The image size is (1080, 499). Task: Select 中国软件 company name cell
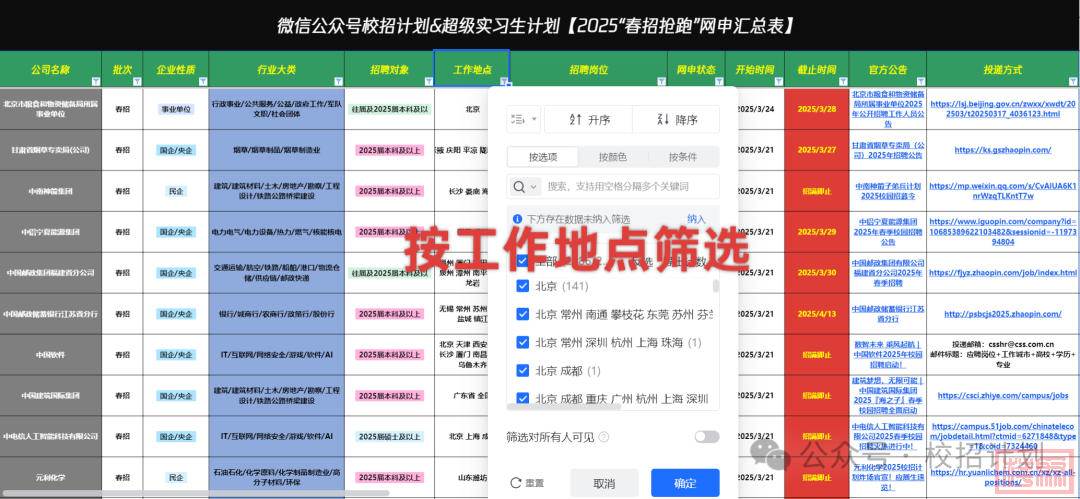[51, 355]
